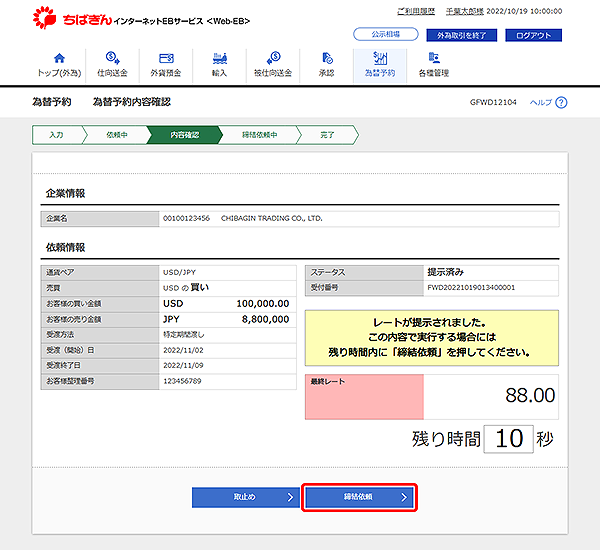This screenshot has width=600, height=550.
Task: Click the 締結依頼 conclude request button
Action: pos(359,497)
